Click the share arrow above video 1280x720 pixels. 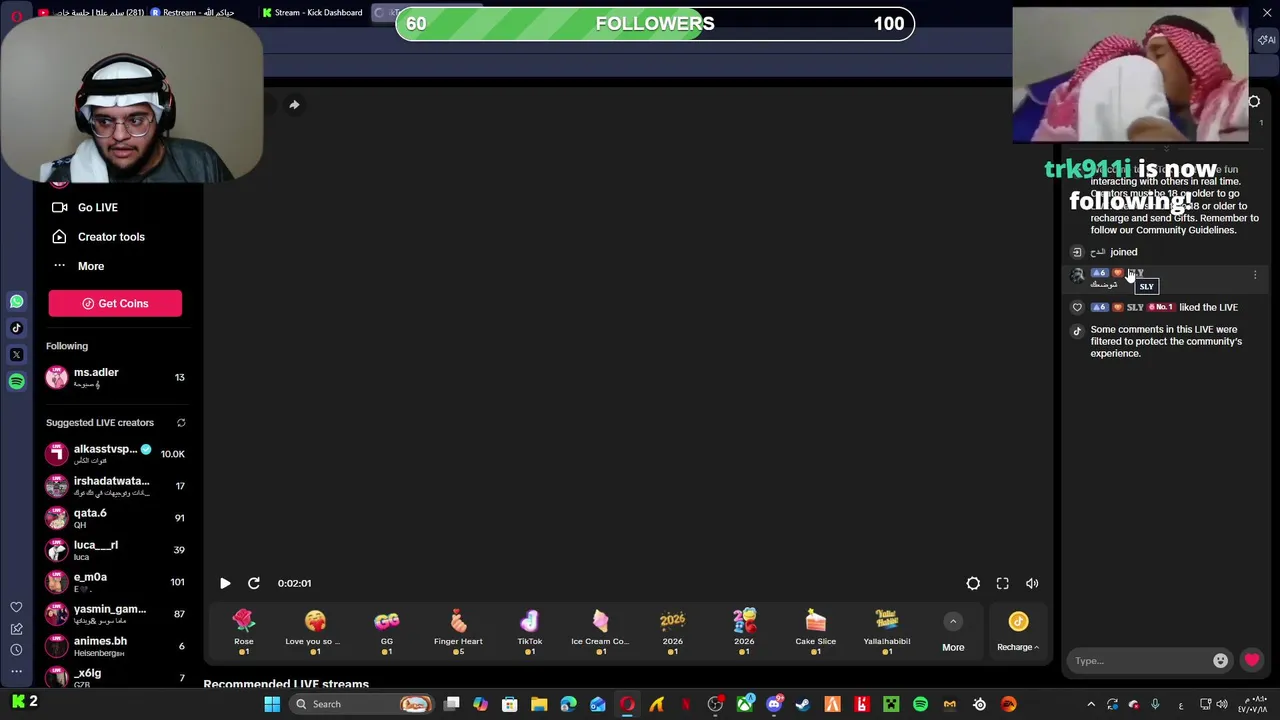[x=294, y=105]
